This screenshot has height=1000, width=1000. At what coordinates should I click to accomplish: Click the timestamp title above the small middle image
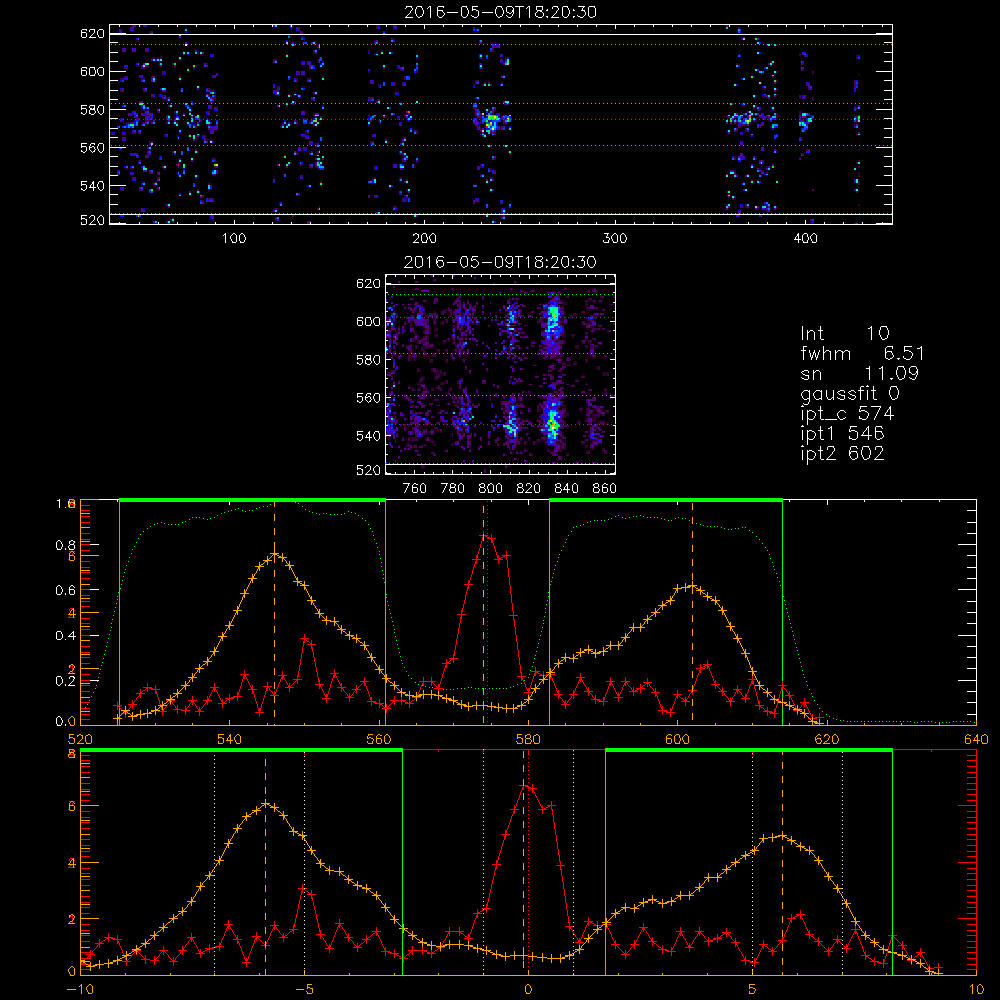[500, 262]
